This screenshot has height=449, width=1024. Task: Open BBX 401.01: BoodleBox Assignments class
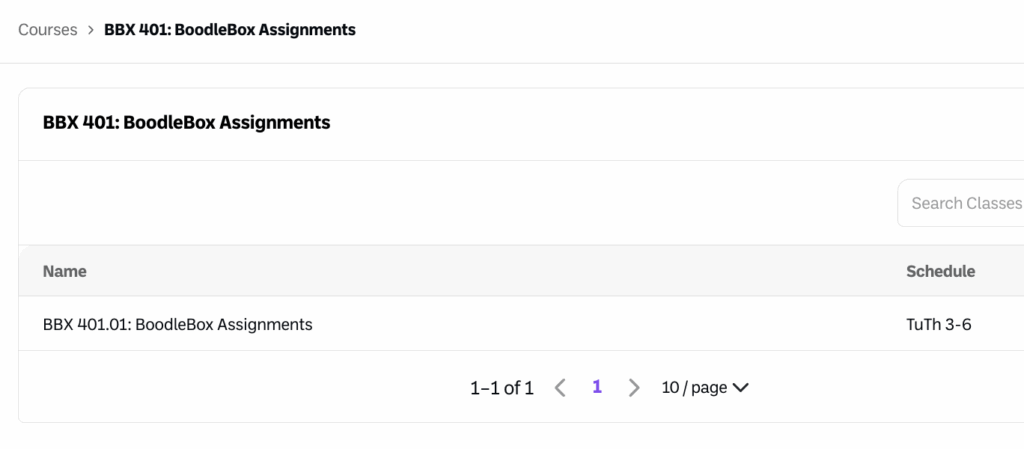pos(178,324)
